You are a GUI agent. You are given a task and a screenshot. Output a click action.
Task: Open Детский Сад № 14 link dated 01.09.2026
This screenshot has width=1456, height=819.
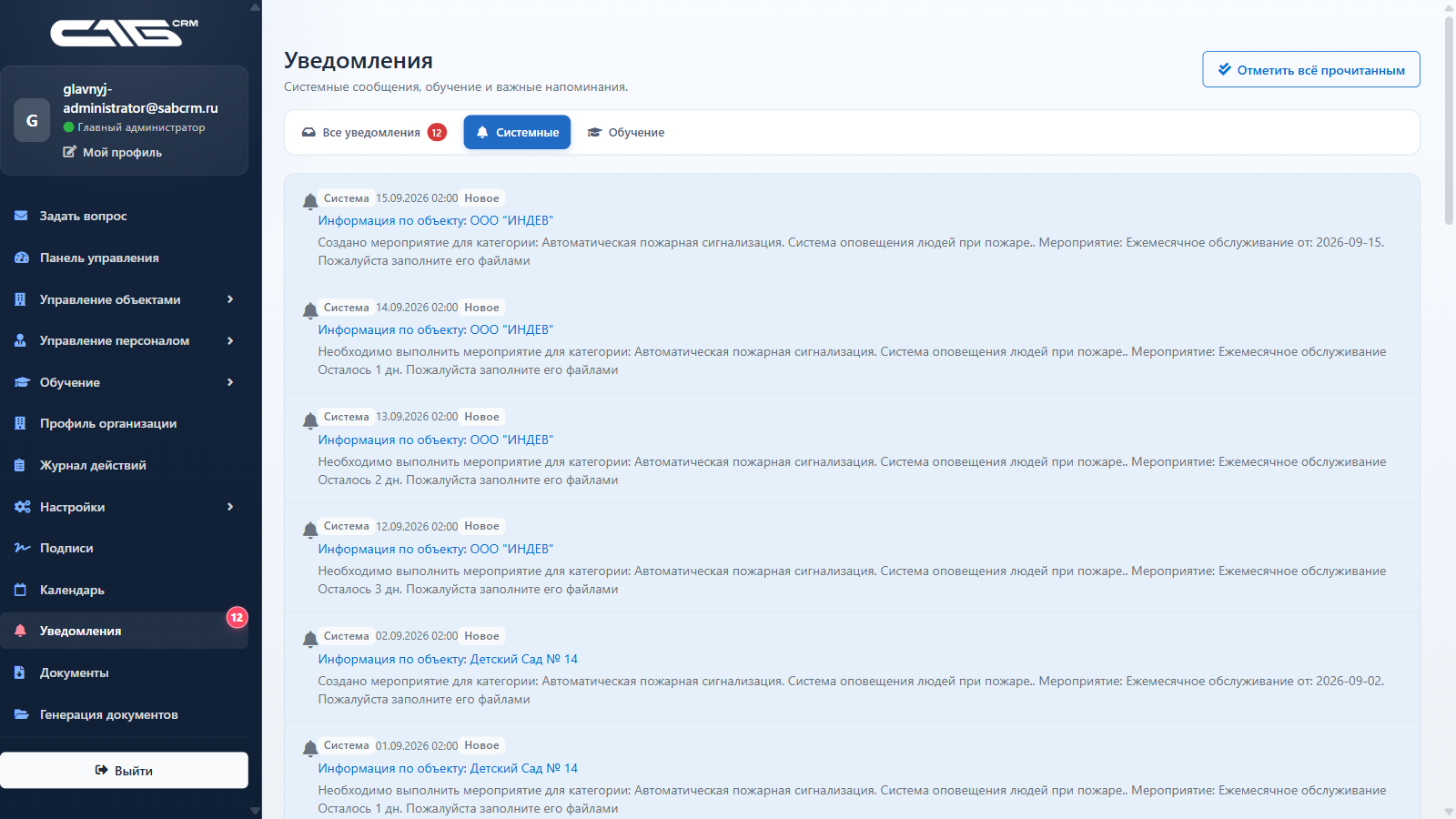448,768
